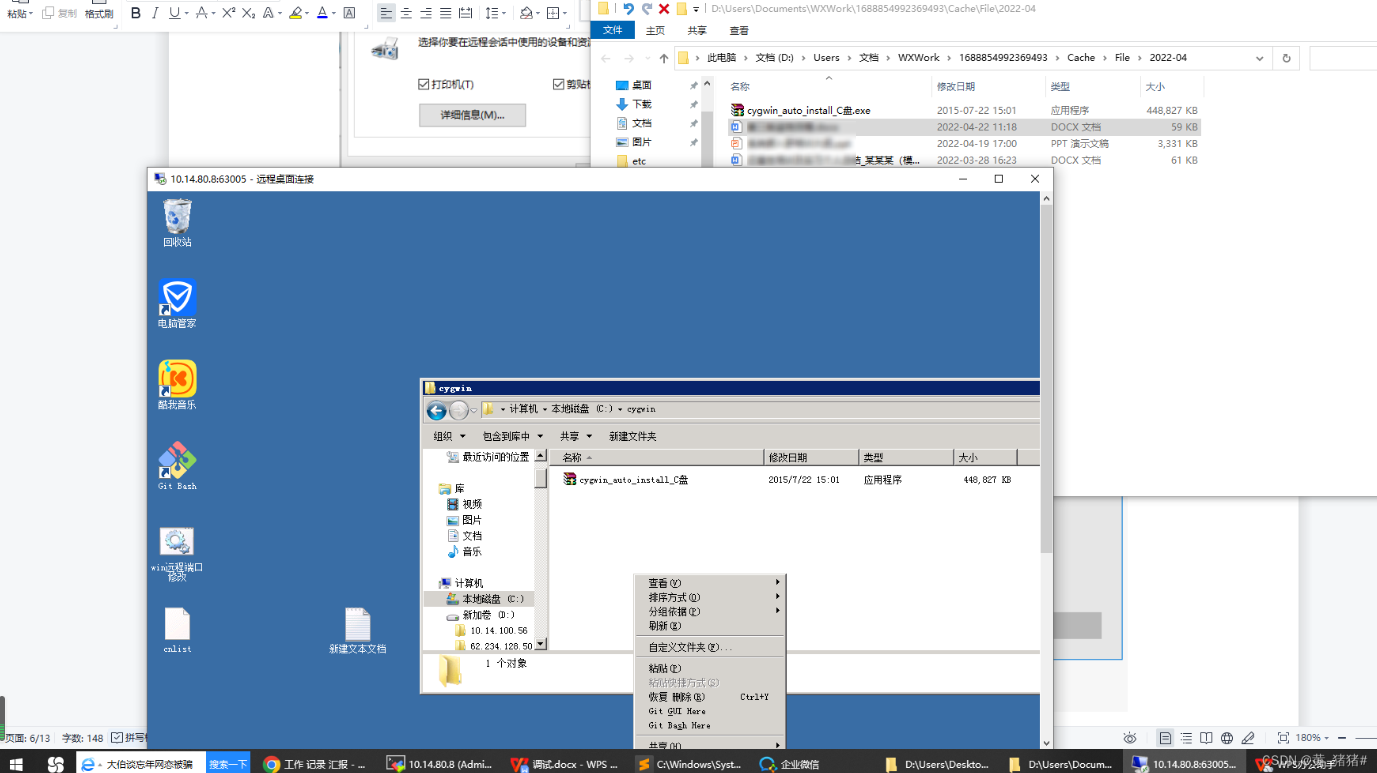
Task: Switch to Chrome 工作 记录 汇报 taskbar item
Action: pyautogui.click(x=316, y=764)
